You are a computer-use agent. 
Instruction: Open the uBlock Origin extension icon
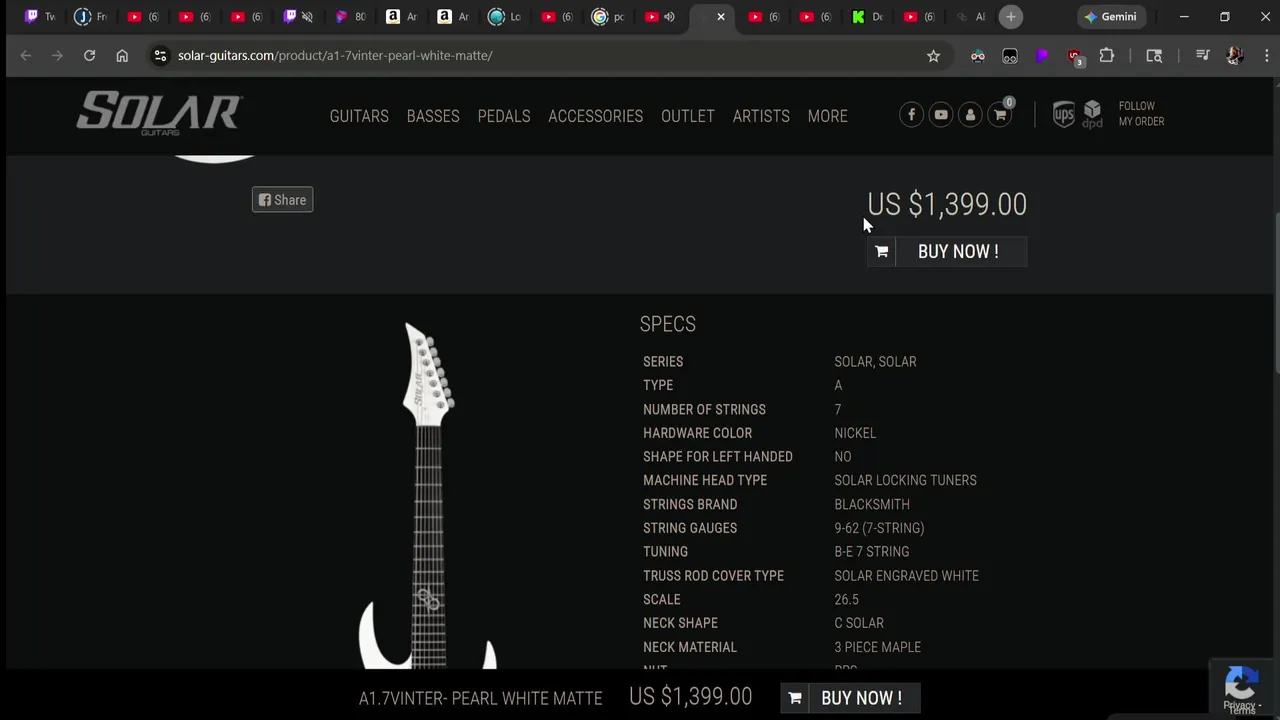[x=1074, y=56]
